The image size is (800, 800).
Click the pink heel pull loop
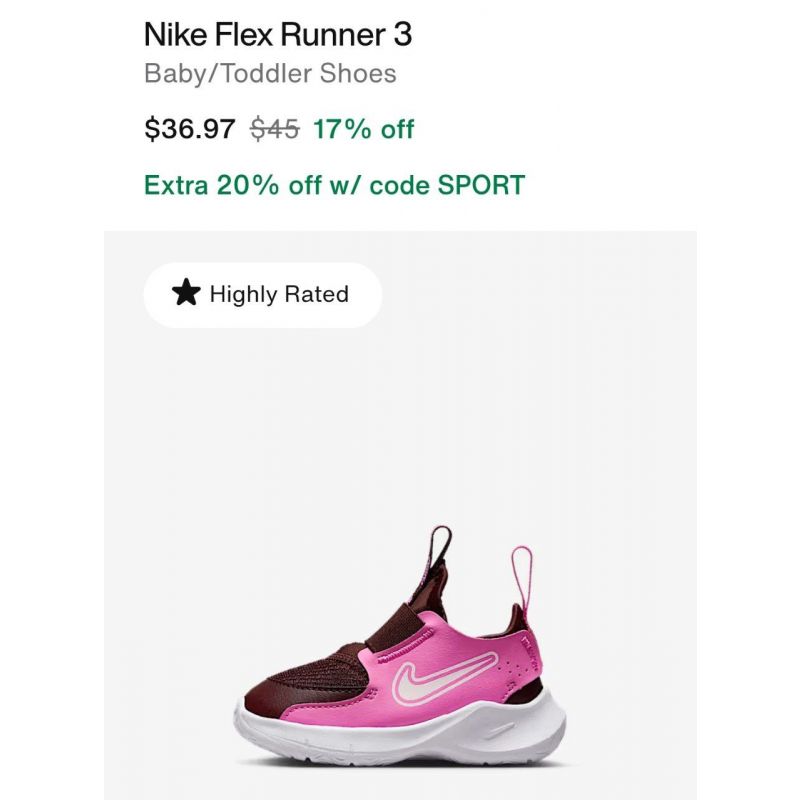click(x=522, y=577)
